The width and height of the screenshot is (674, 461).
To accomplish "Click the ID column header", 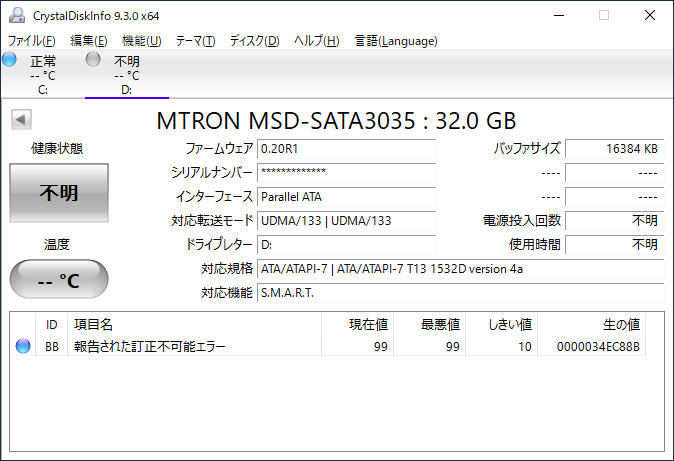I will pos(52,324).
